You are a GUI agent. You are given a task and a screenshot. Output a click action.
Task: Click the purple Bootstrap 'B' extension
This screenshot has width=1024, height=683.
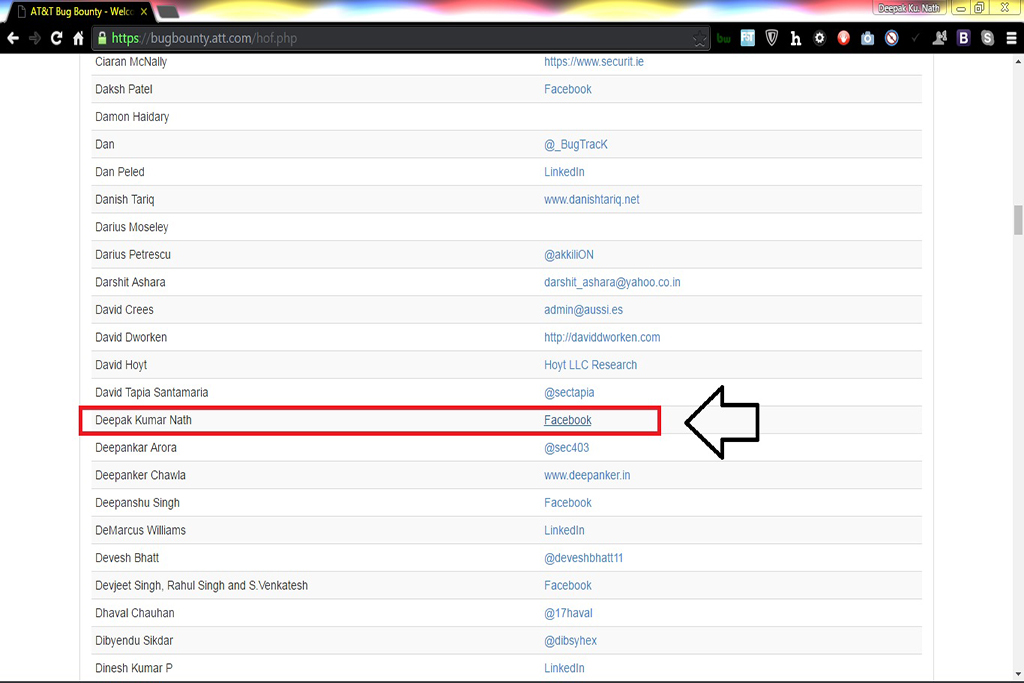pyautogui.click(x=963, y=39)
